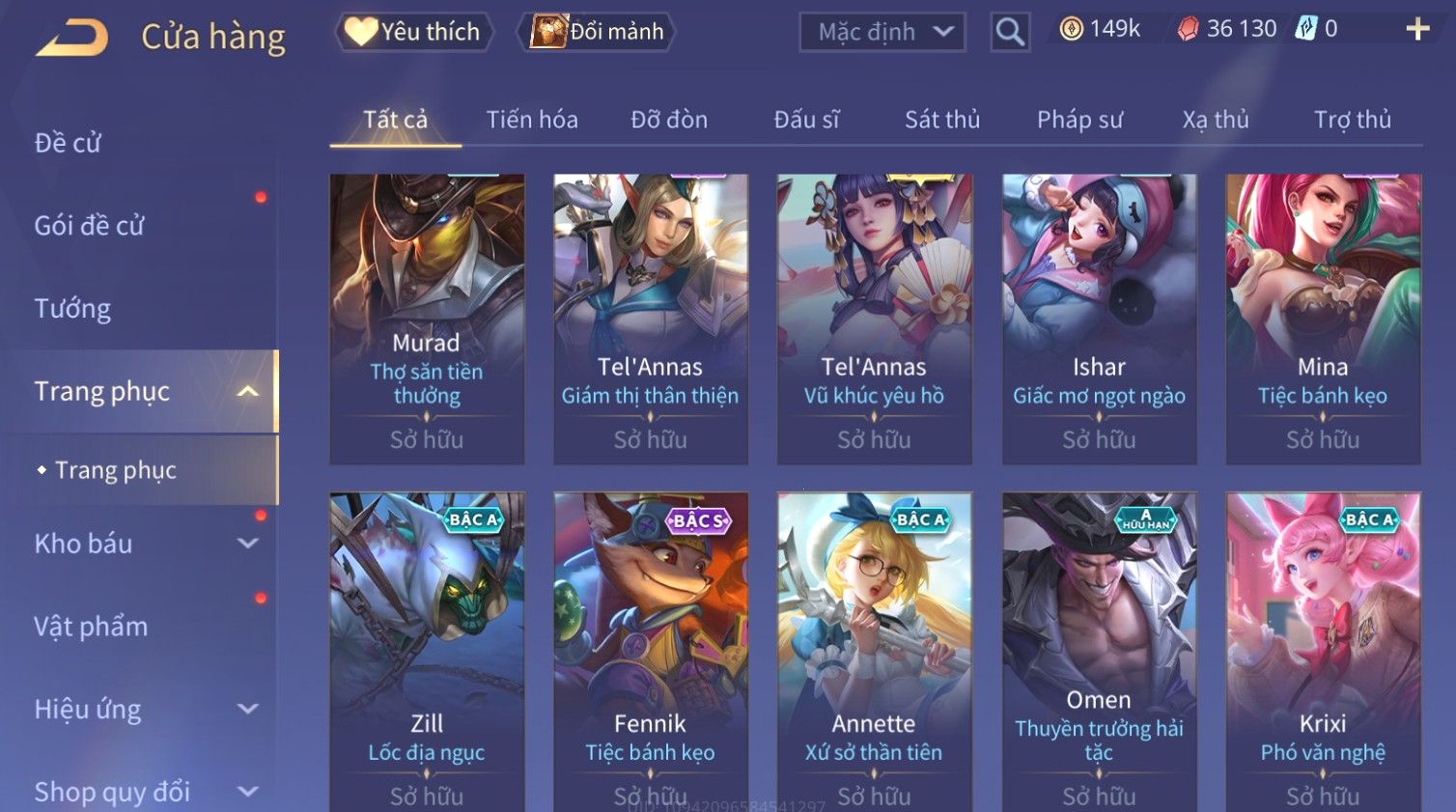1456x812 pixels.
Task: Open Tướng in the sidebar
Action: (72, 309)
